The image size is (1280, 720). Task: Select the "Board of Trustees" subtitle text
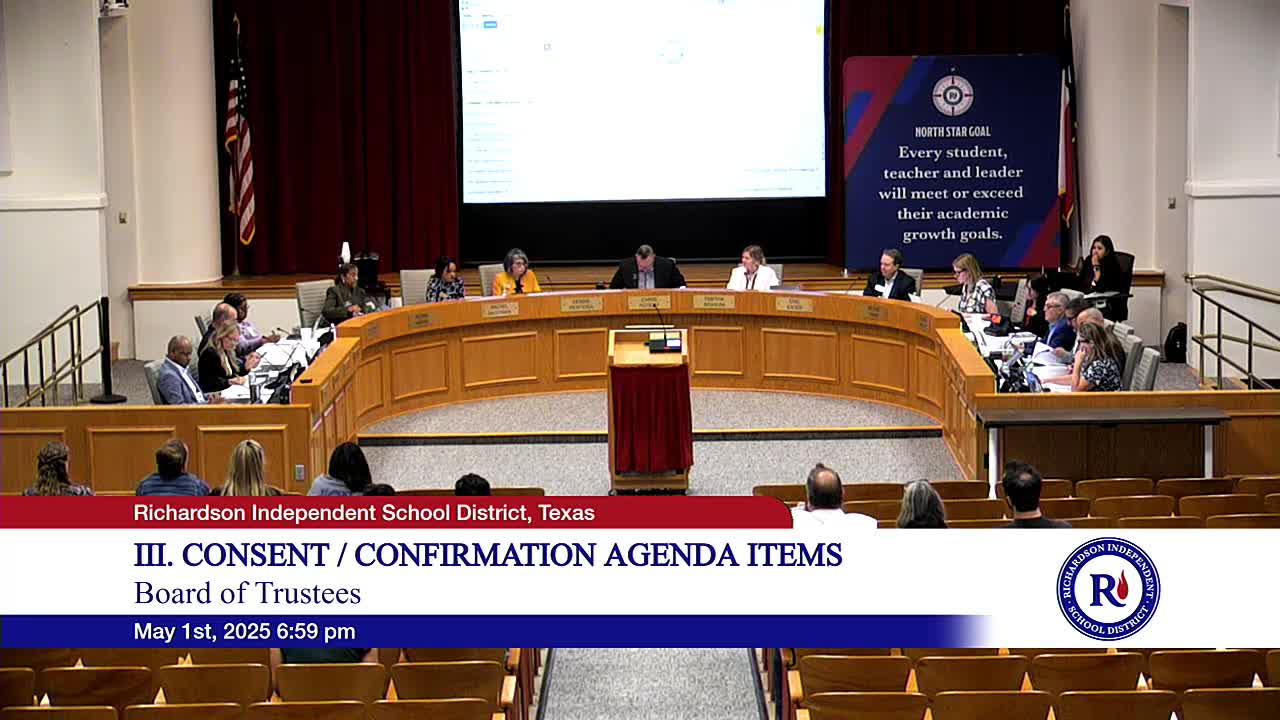(x=247, y=593)
